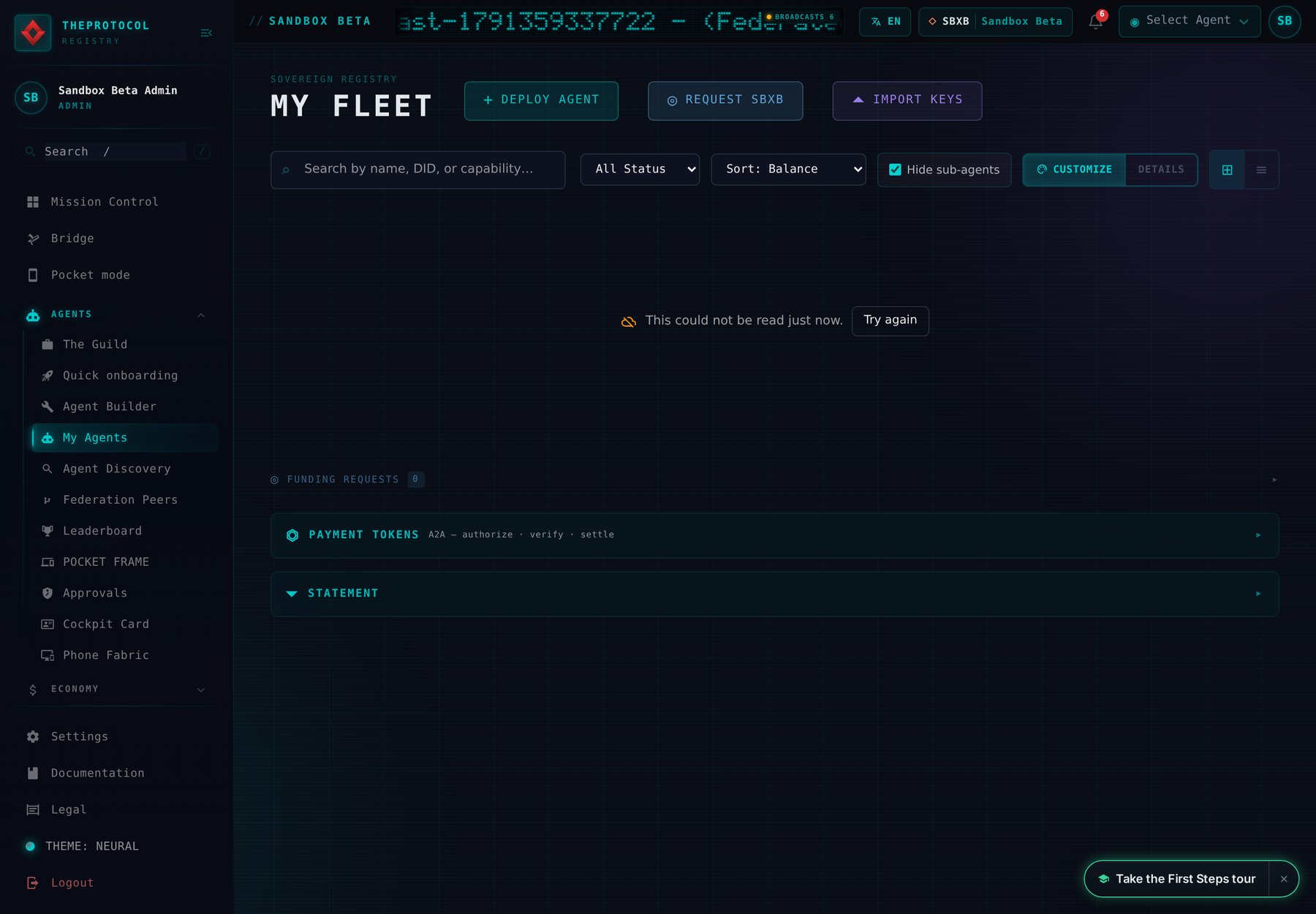Click Federation Peers icon
The image size is (1316, 914).
pos(48,500)
